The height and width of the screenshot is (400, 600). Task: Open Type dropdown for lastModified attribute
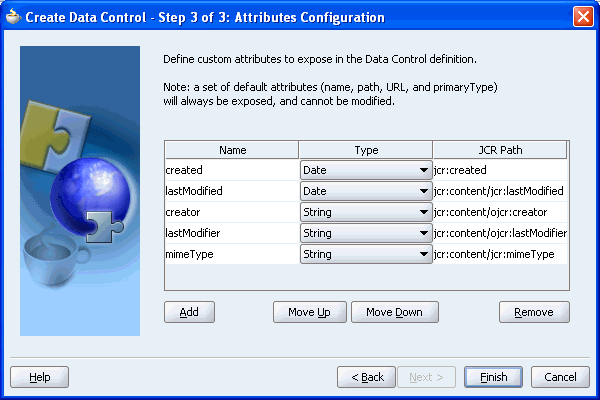(366, 191)
